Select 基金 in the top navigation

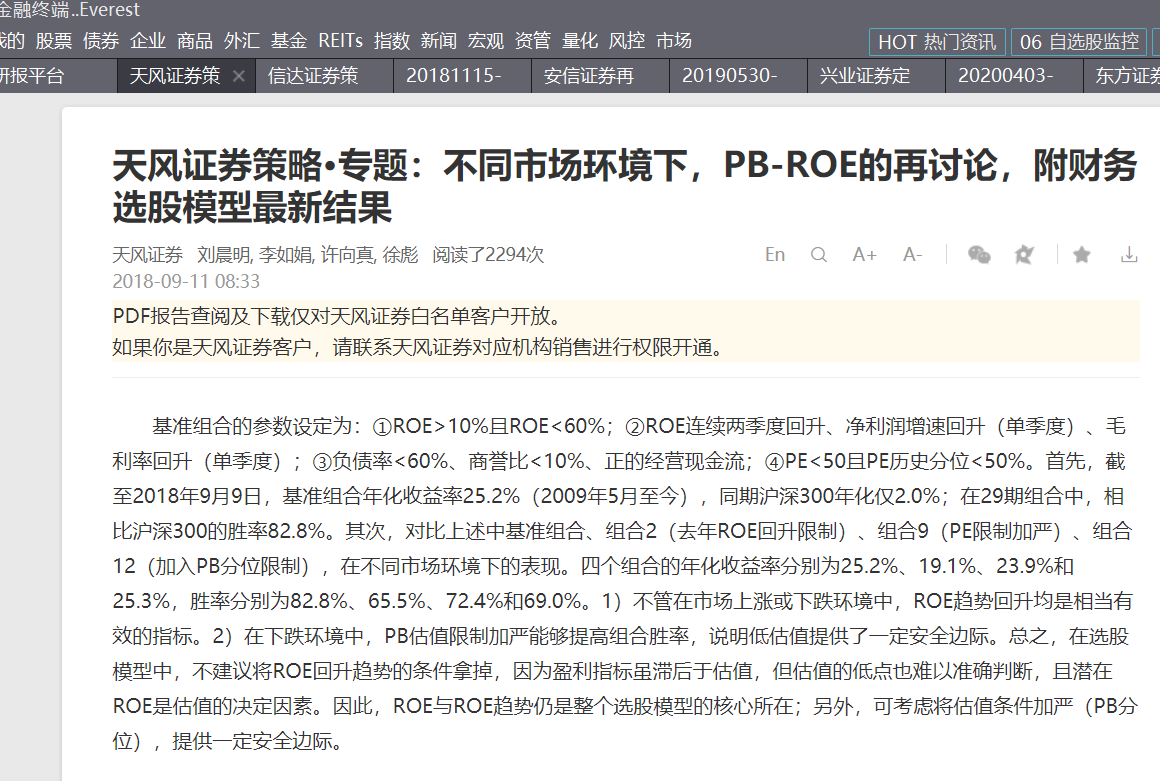coord(288,41)
